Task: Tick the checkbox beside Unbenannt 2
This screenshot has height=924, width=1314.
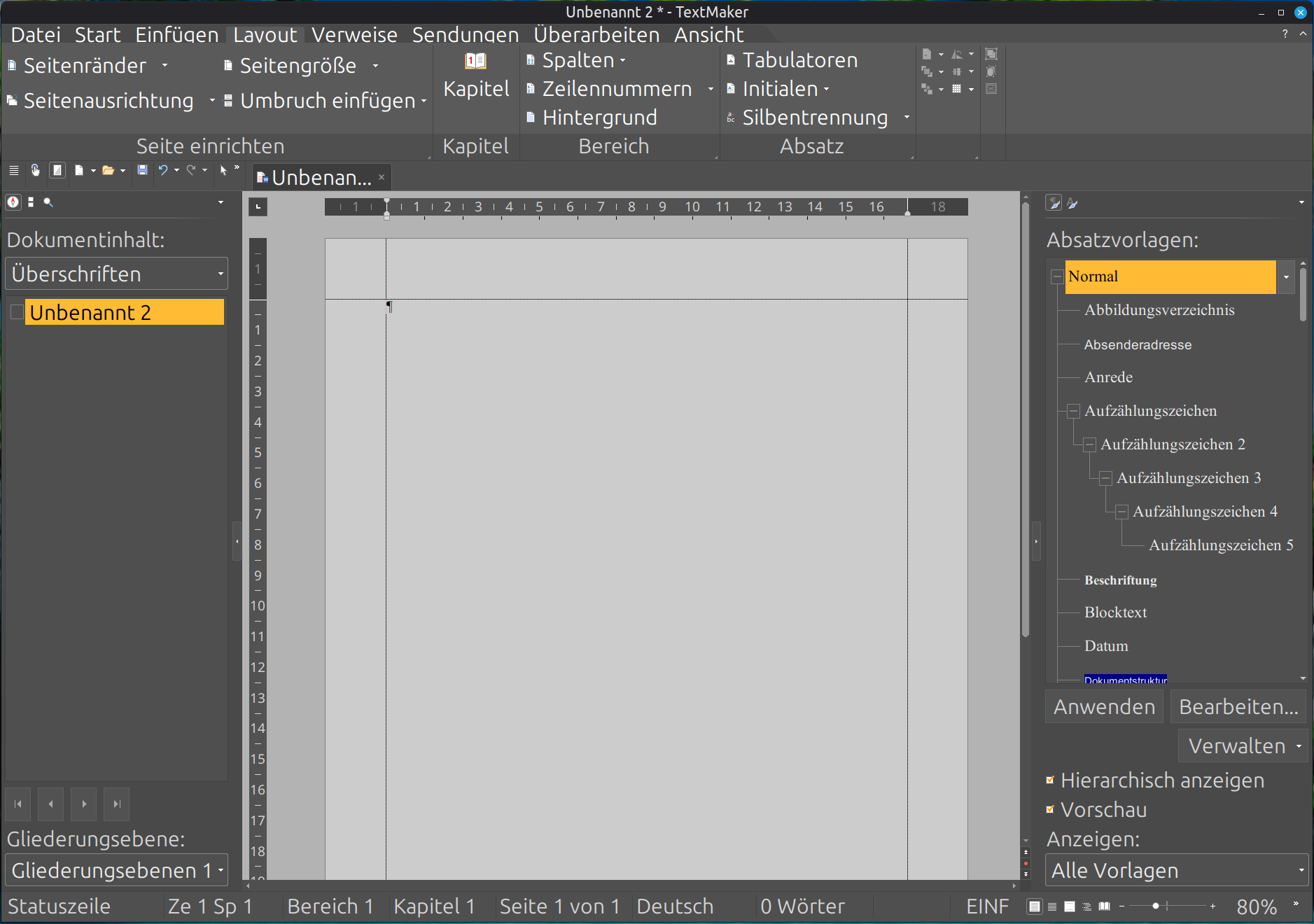Action: (17, 313)
